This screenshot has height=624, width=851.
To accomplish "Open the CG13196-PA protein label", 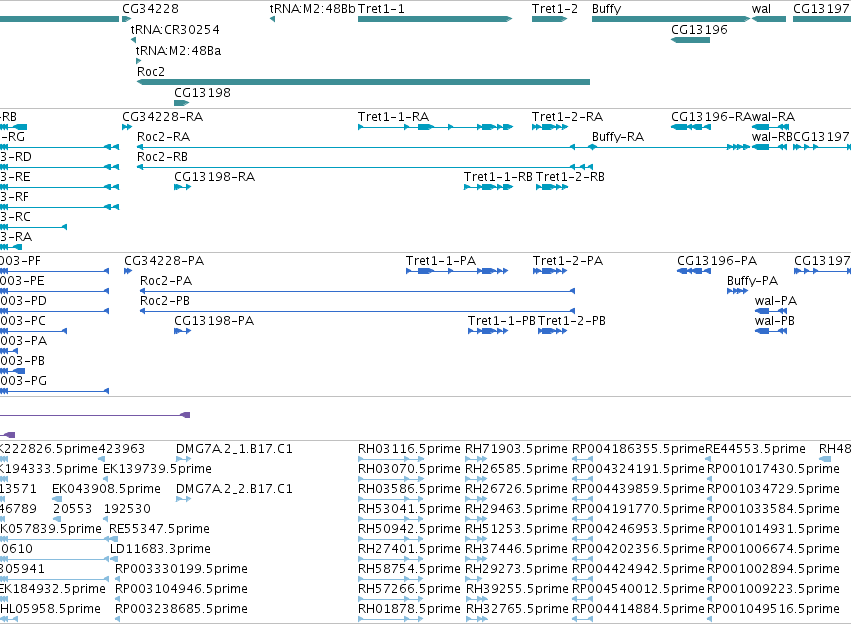I will 717,261.
